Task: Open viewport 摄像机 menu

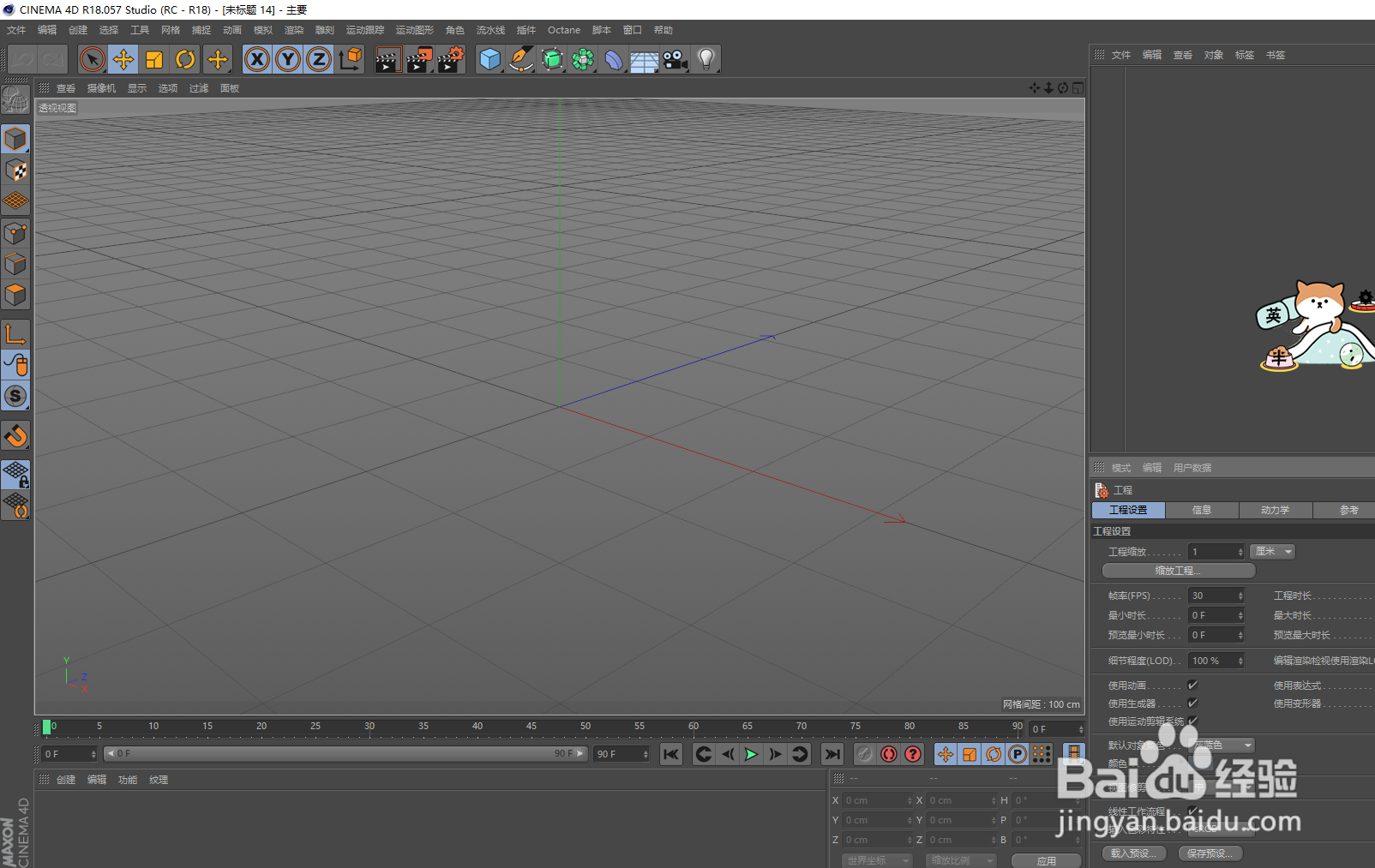Action: coord(101,88)
